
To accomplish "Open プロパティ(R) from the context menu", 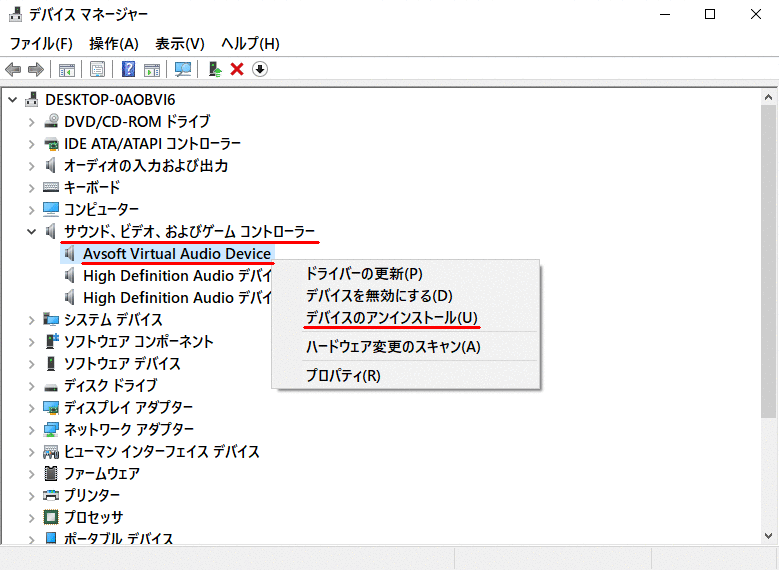I will point(343,376).
